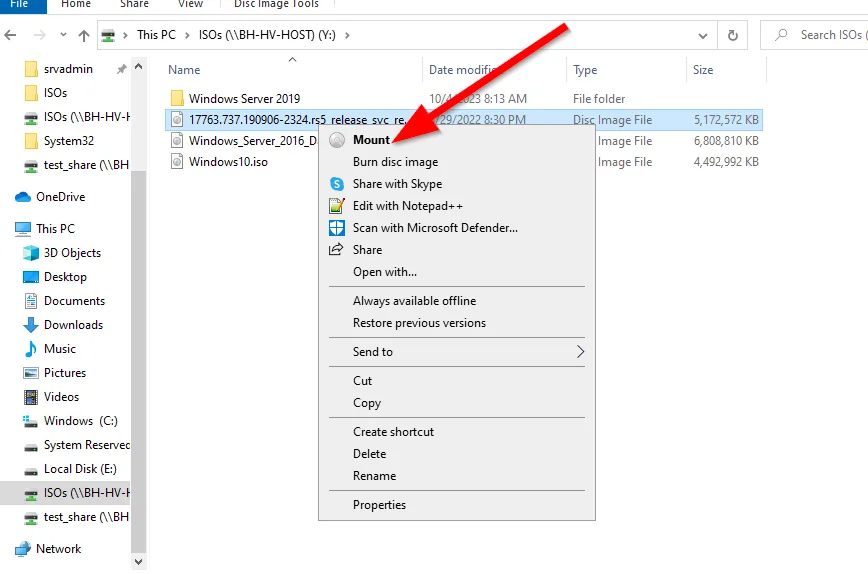The height and width of the screenshot is (574, 868).
Task: Open Downloads in navigation pane
Action: point(73,324)
